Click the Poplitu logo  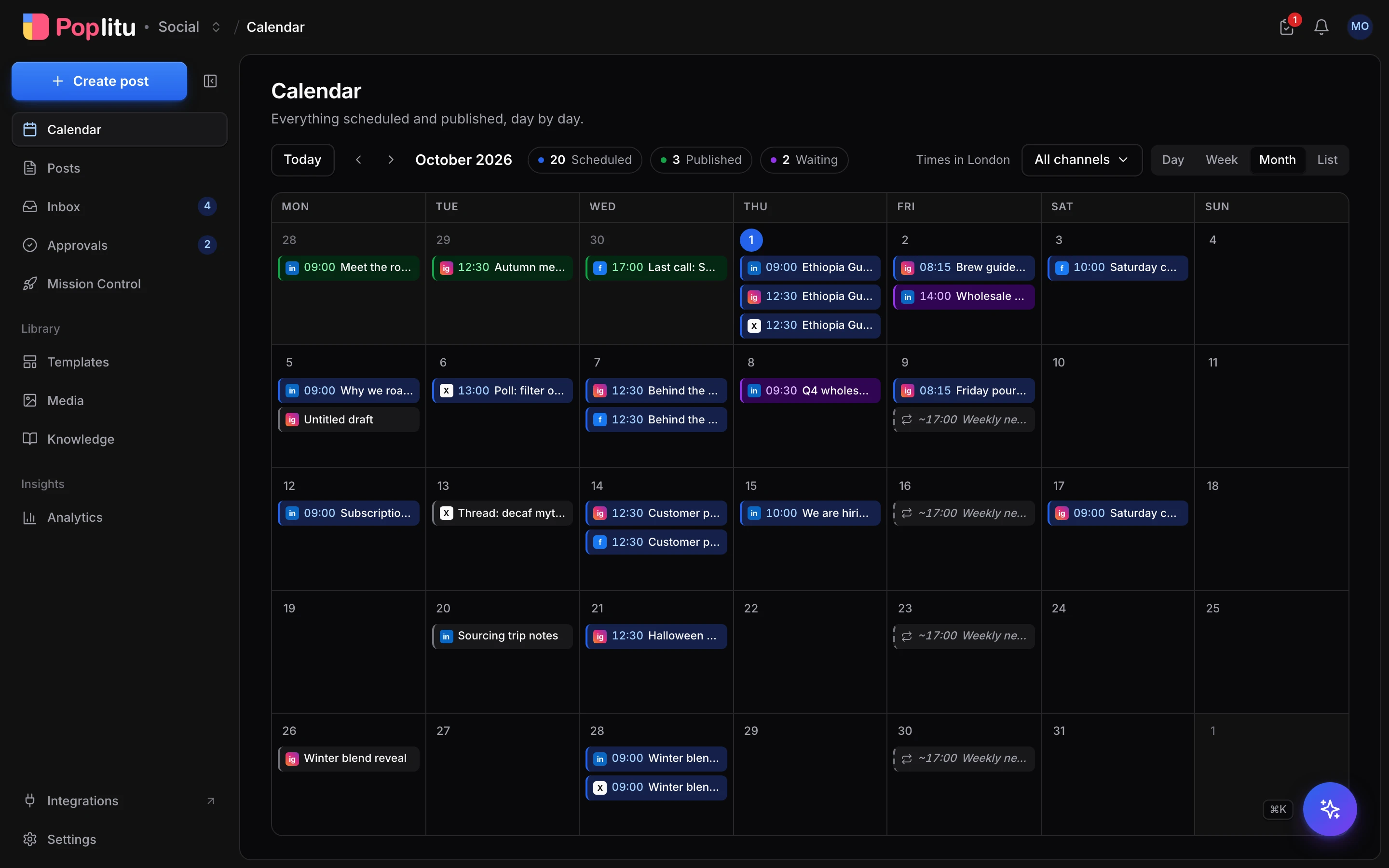pyautogui.click(x=79, y=27)
